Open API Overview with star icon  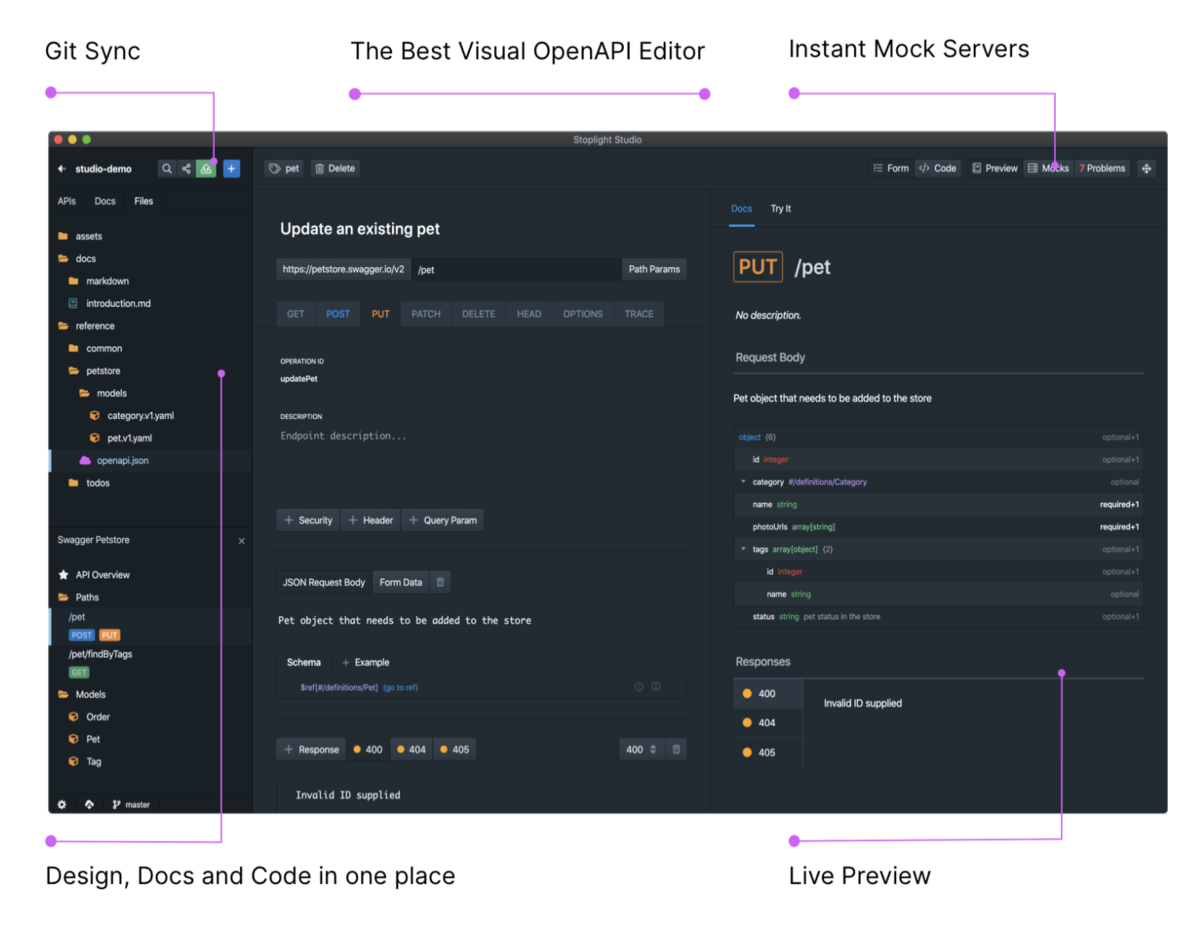pyautogui.click(x=94, y=575)
